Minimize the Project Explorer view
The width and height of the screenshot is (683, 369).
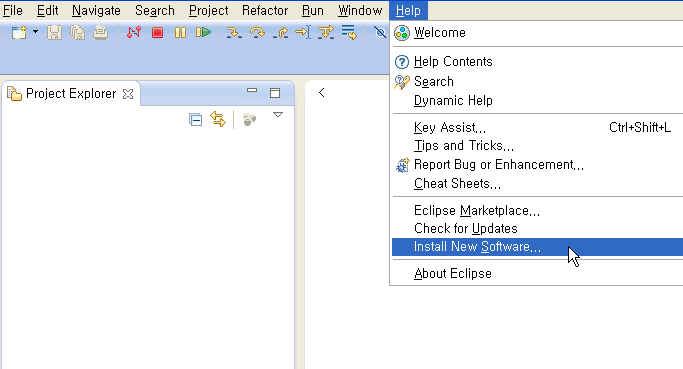(x=252, y=91)
